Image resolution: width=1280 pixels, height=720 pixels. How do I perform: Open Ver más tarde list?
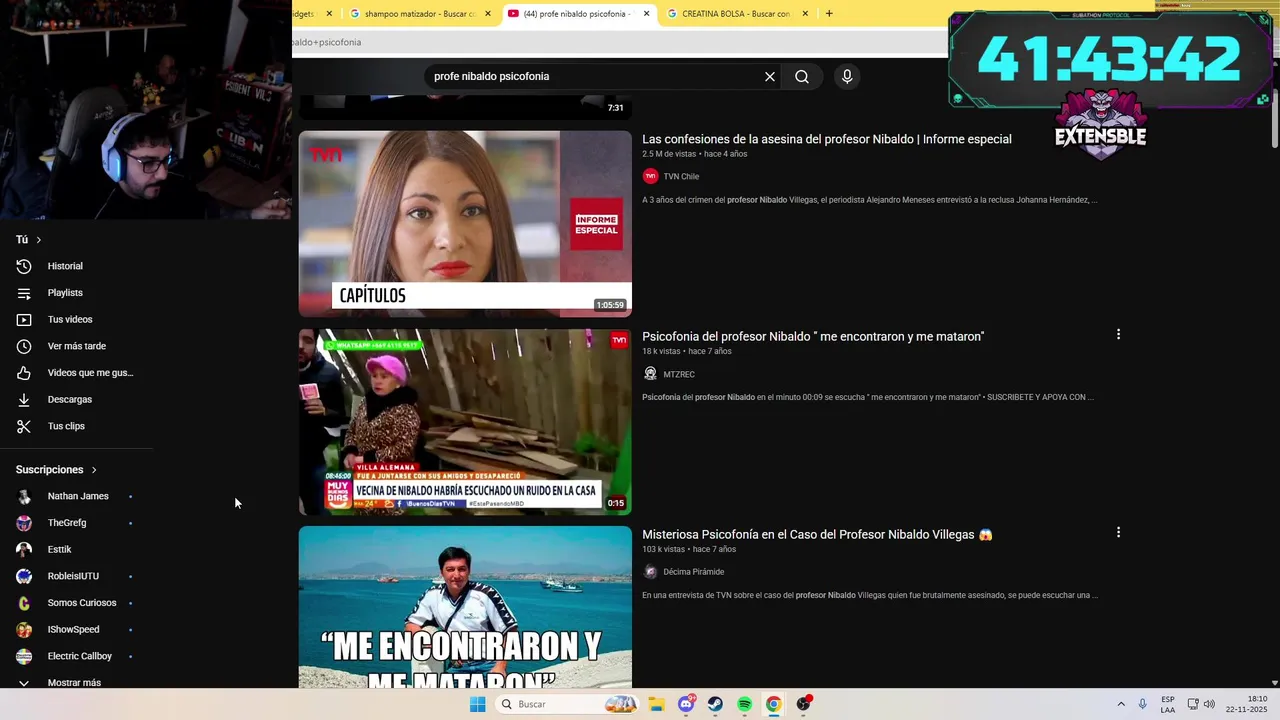coord(76,346)
